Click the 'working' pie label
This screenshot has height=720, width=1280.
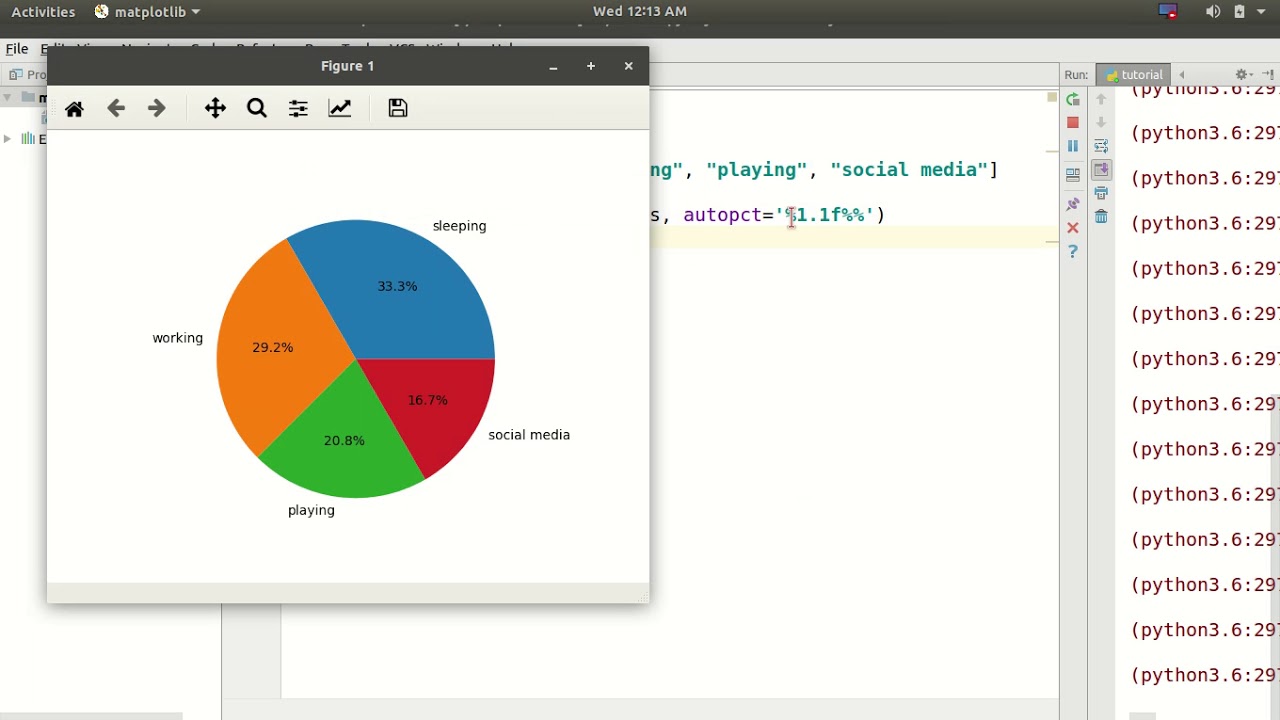(177, 338)
